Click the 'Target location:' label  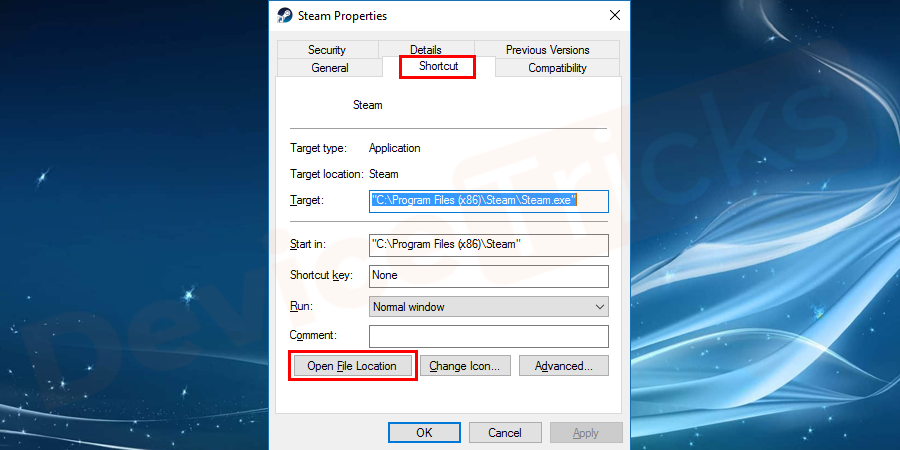point(327,174)
